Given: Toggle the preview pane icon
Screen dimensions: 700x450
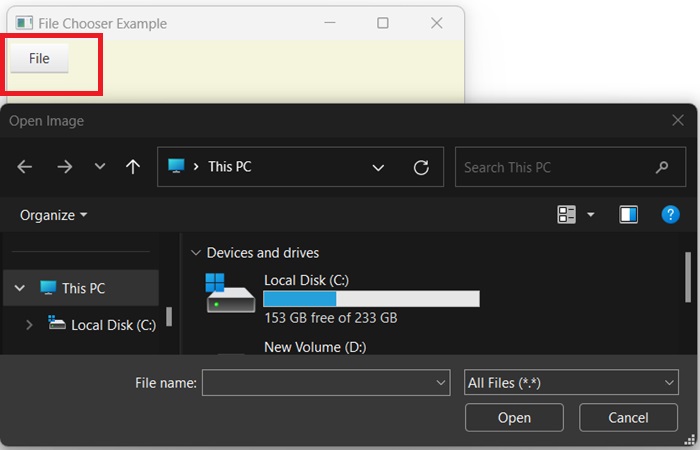Looking at the screenshot, I should click(628, 214).
